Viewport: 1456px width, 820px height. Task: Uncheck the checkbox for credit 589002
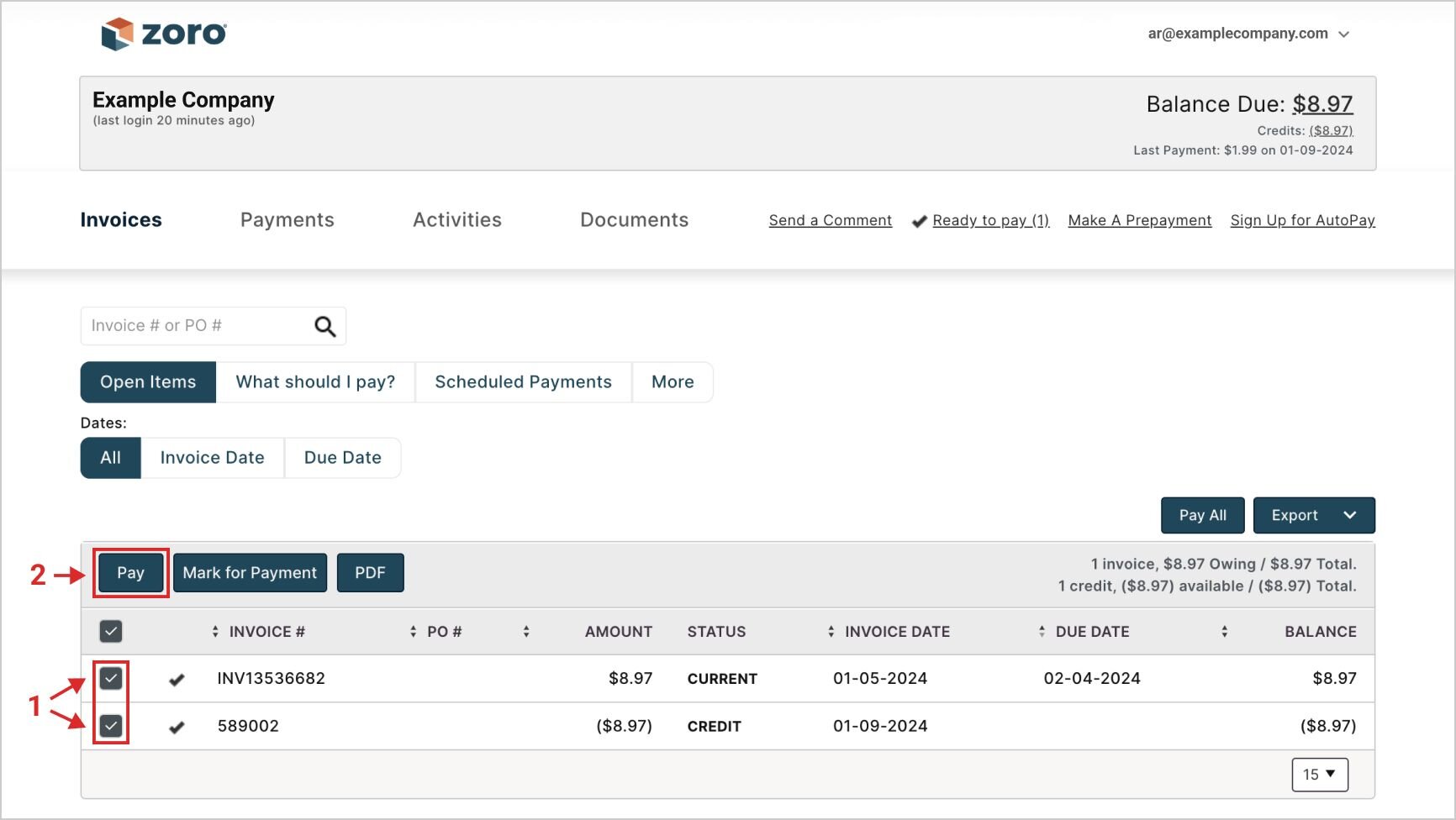click(111, 726)
